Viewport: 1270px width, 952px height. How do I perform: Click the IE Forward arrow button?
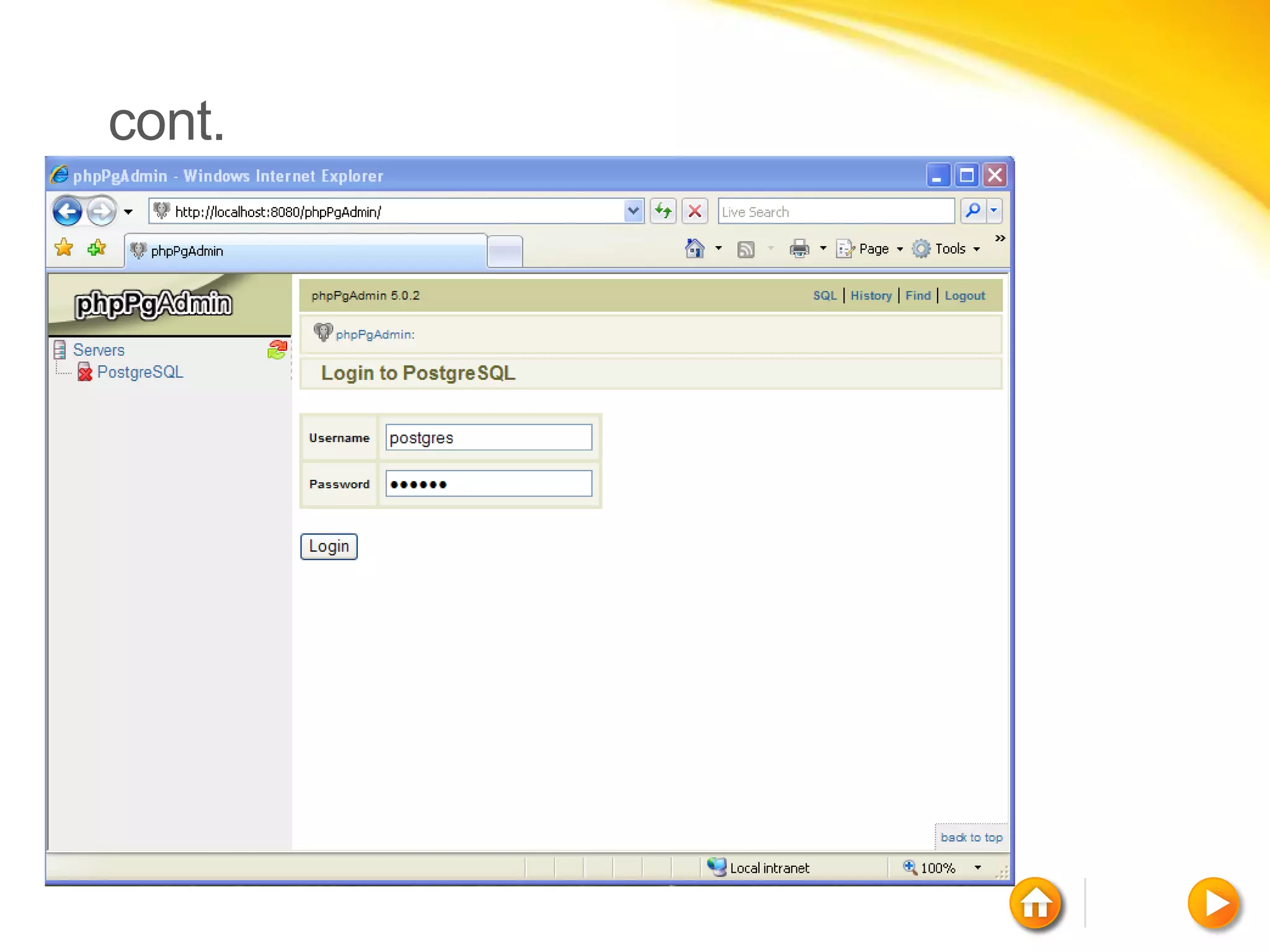tap(101, 211)
